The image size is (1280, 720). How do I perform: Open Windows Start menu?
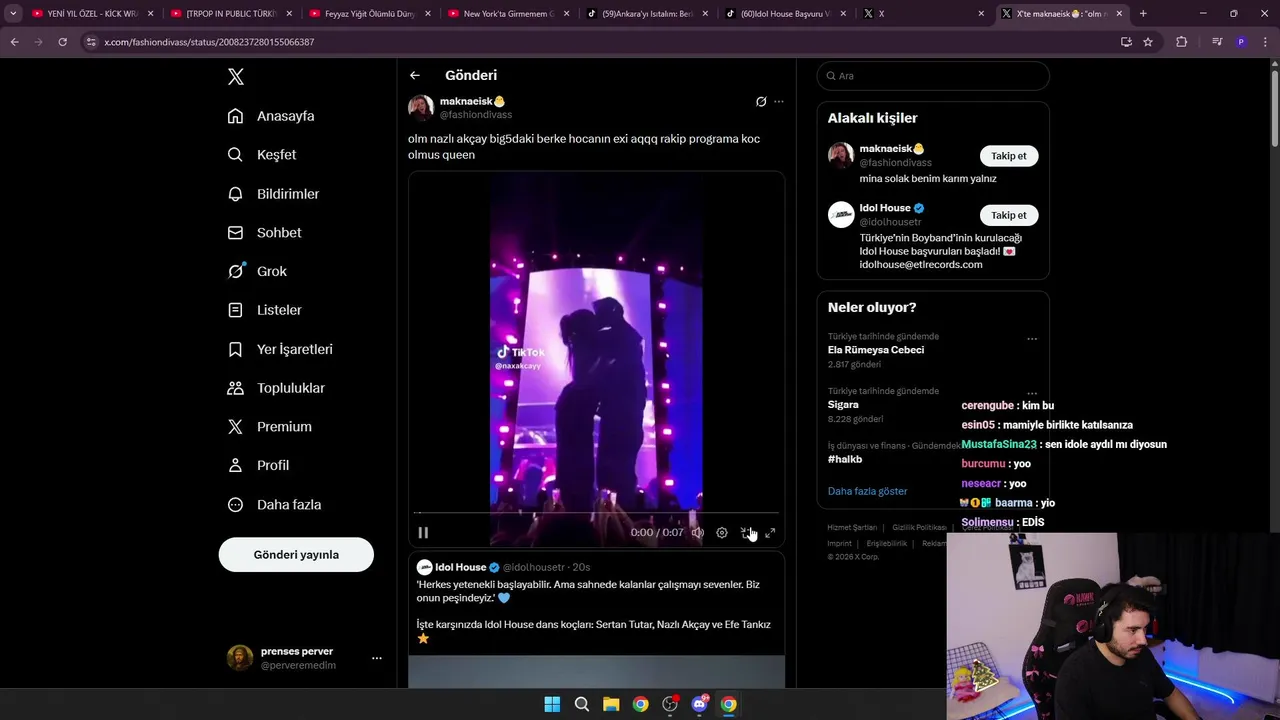[x=552, y=704]
